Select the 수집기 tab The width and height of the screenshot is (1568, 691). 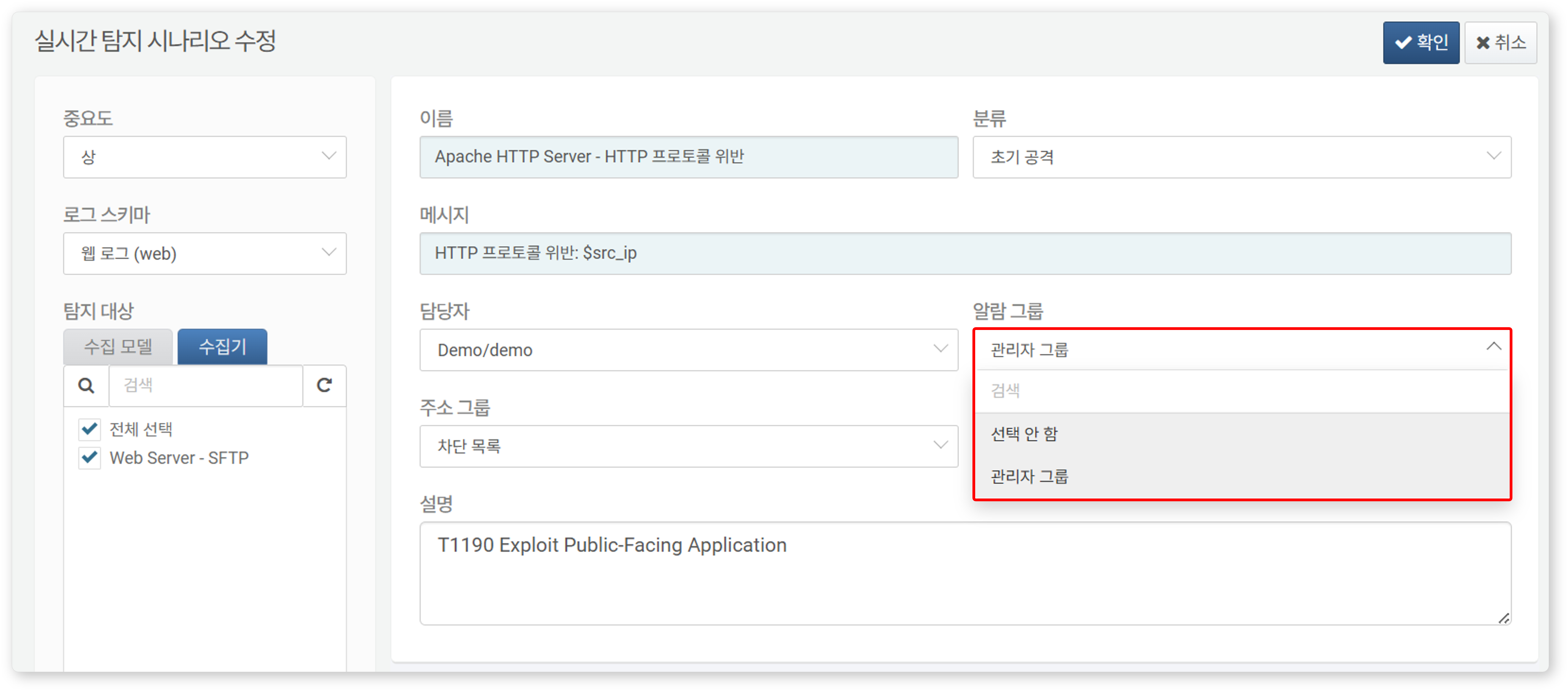pos(222,347)
